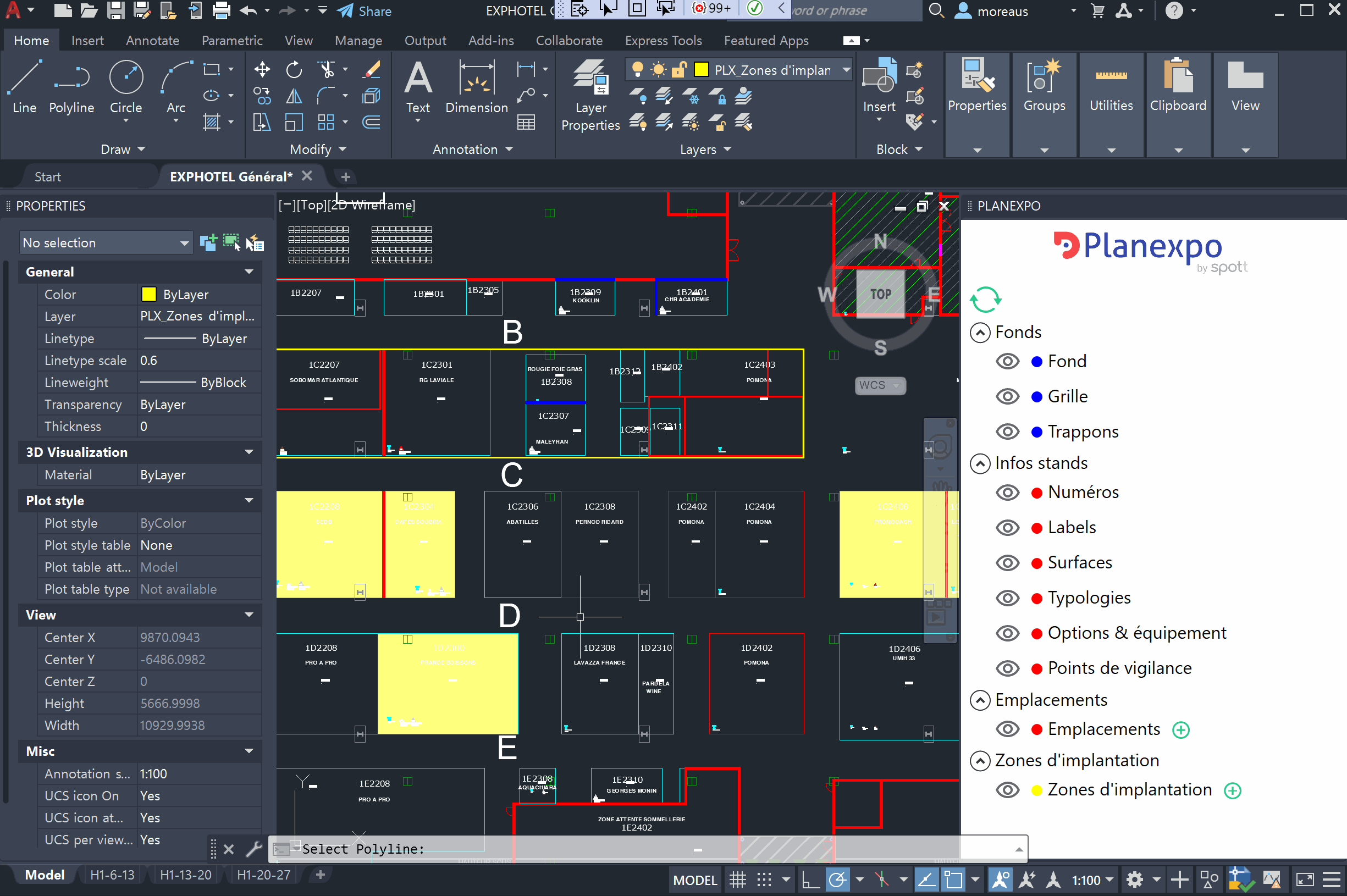Toggle visibility of Points de vigilance
The image size is (1347, 896).
tap(1008, 668)
